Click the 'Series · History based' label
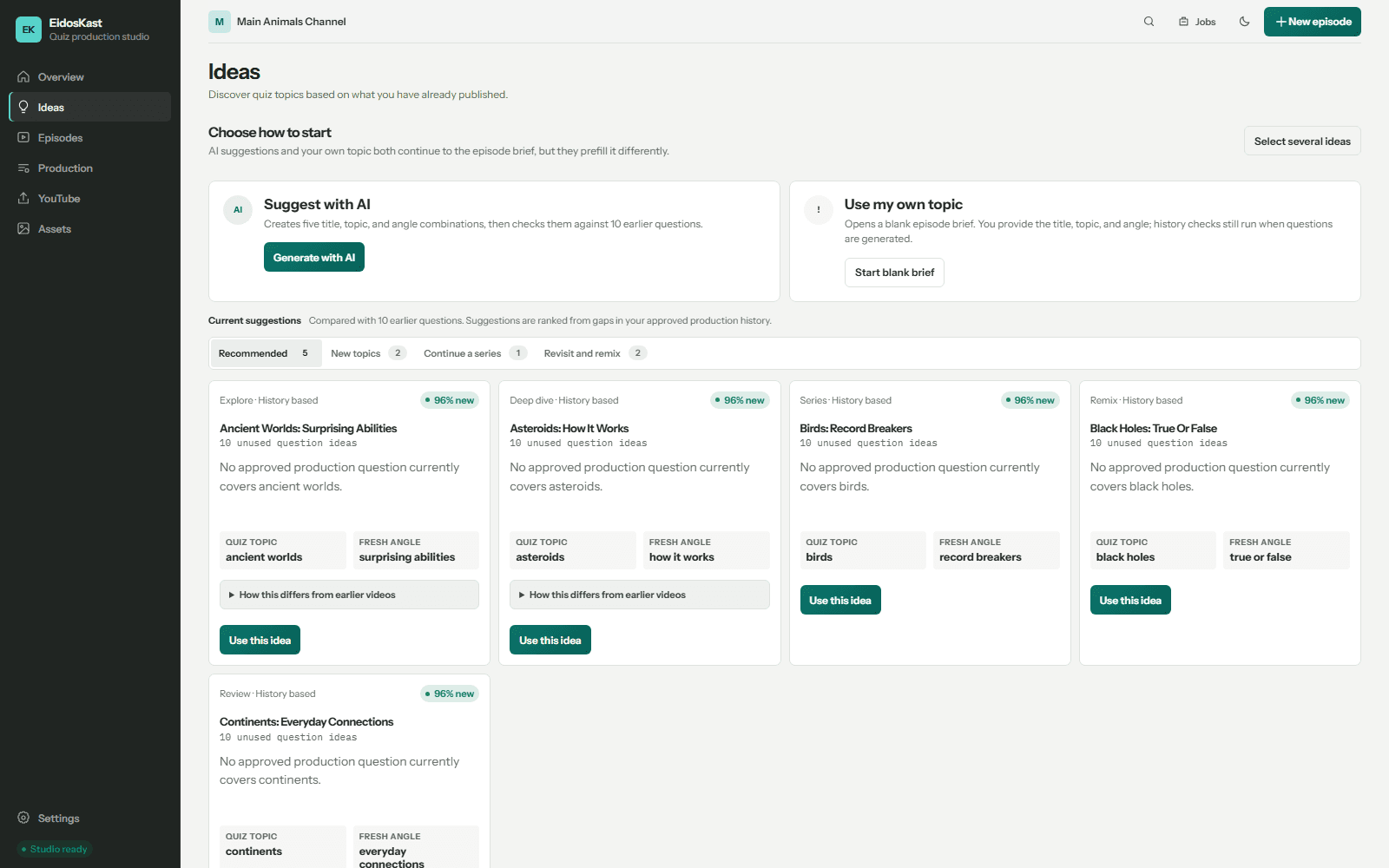This screenshot has height=868, width=1389. pos(846,400)
